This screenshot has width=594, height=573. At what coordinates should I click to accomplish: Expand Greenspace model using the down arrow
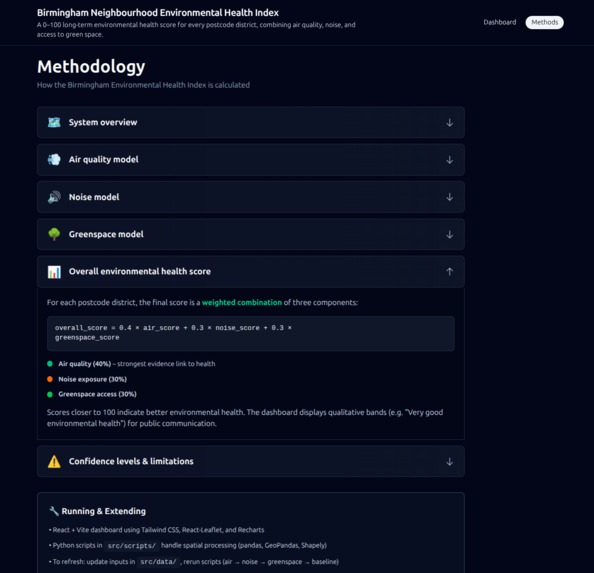pos(449,234)
